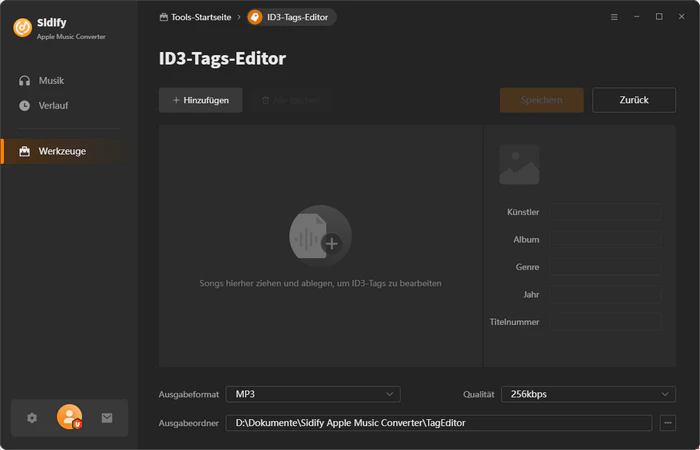This screenshot has height=450, width=700.
Task: Open the user account avatar
Action: tap(69, 417)
